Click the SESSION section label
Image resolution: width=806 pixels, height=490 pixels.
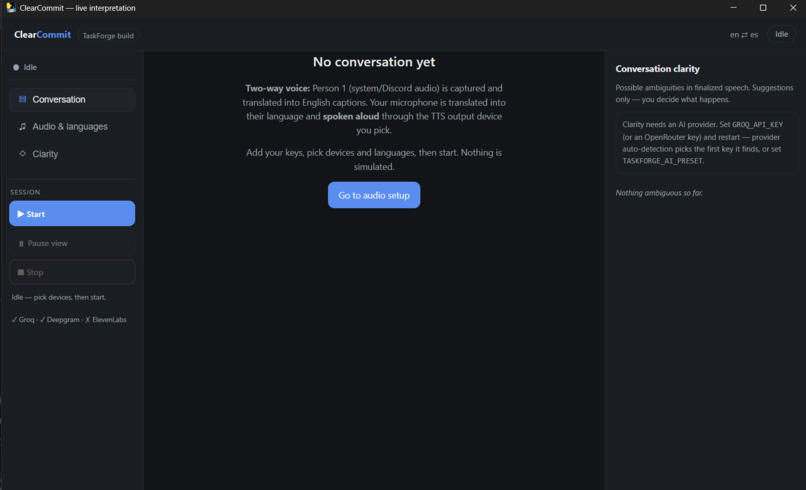[25, 192]
